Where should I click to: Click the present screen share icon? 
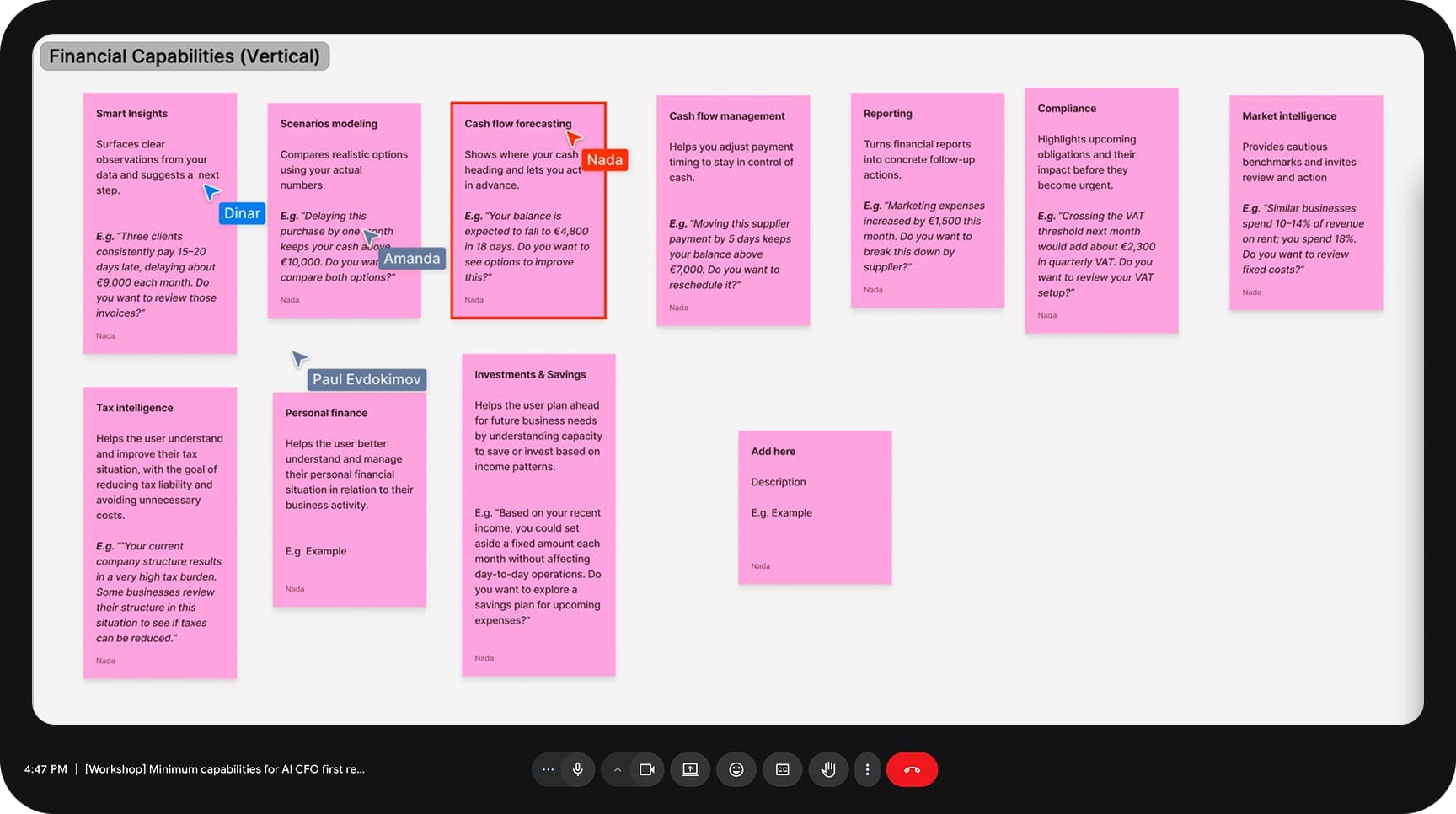click(690, 769)
